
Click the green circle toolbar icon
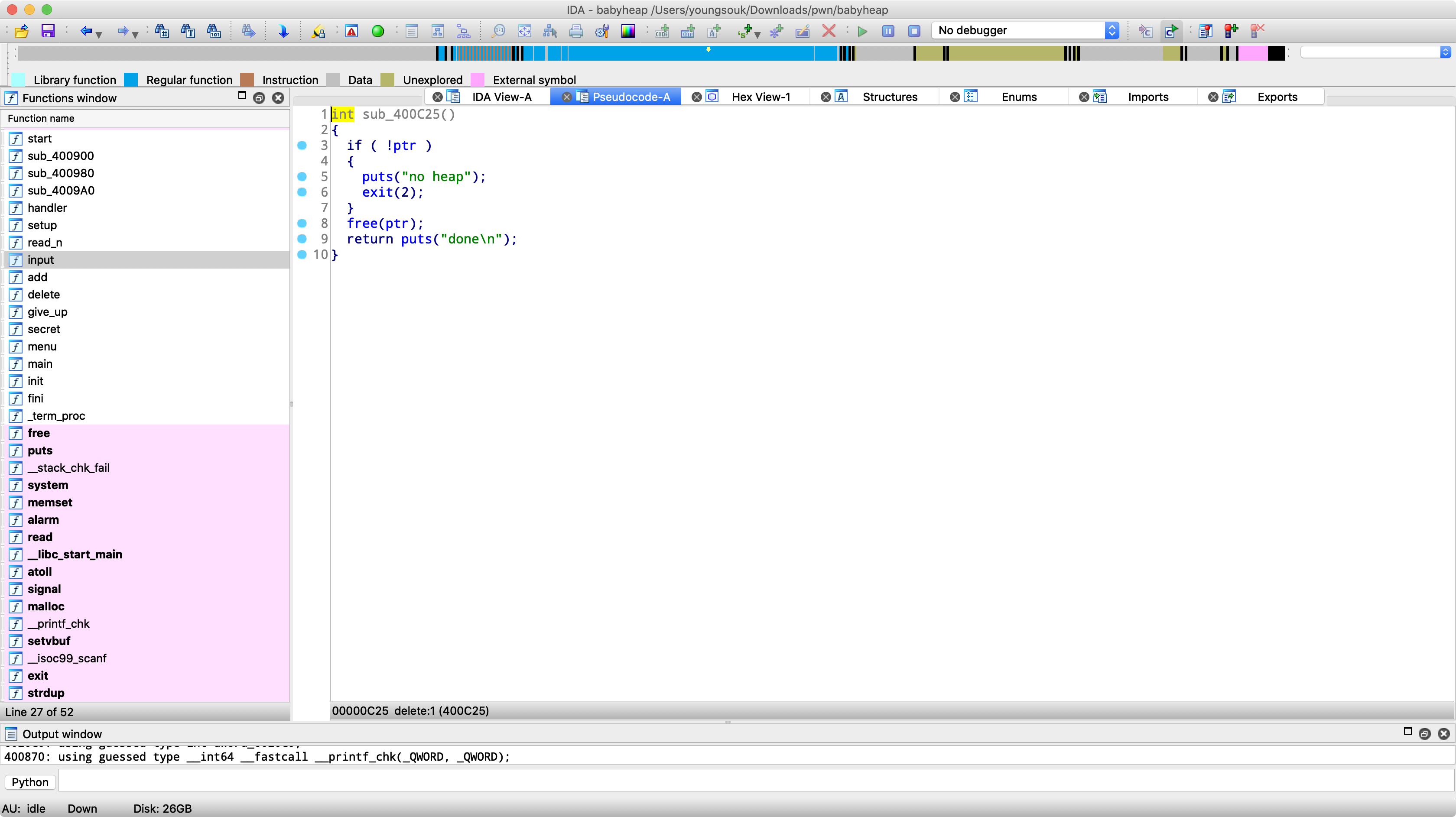(x=377, y=31)
